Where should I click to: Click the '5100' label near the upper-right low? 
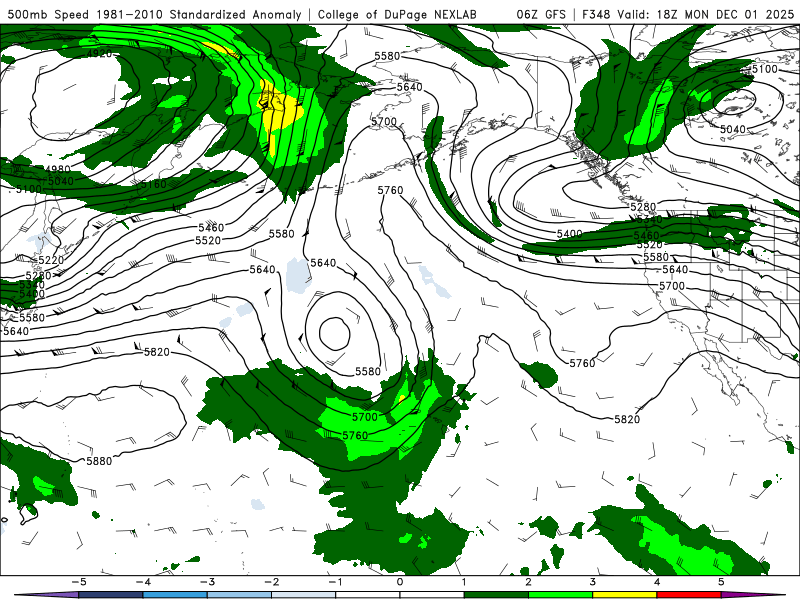point(765,69)
